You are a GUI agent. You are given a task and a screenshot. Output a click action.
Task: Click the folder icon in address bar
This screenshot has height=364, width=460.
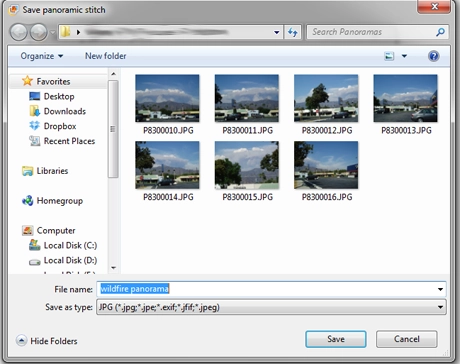tap(66, 32)
